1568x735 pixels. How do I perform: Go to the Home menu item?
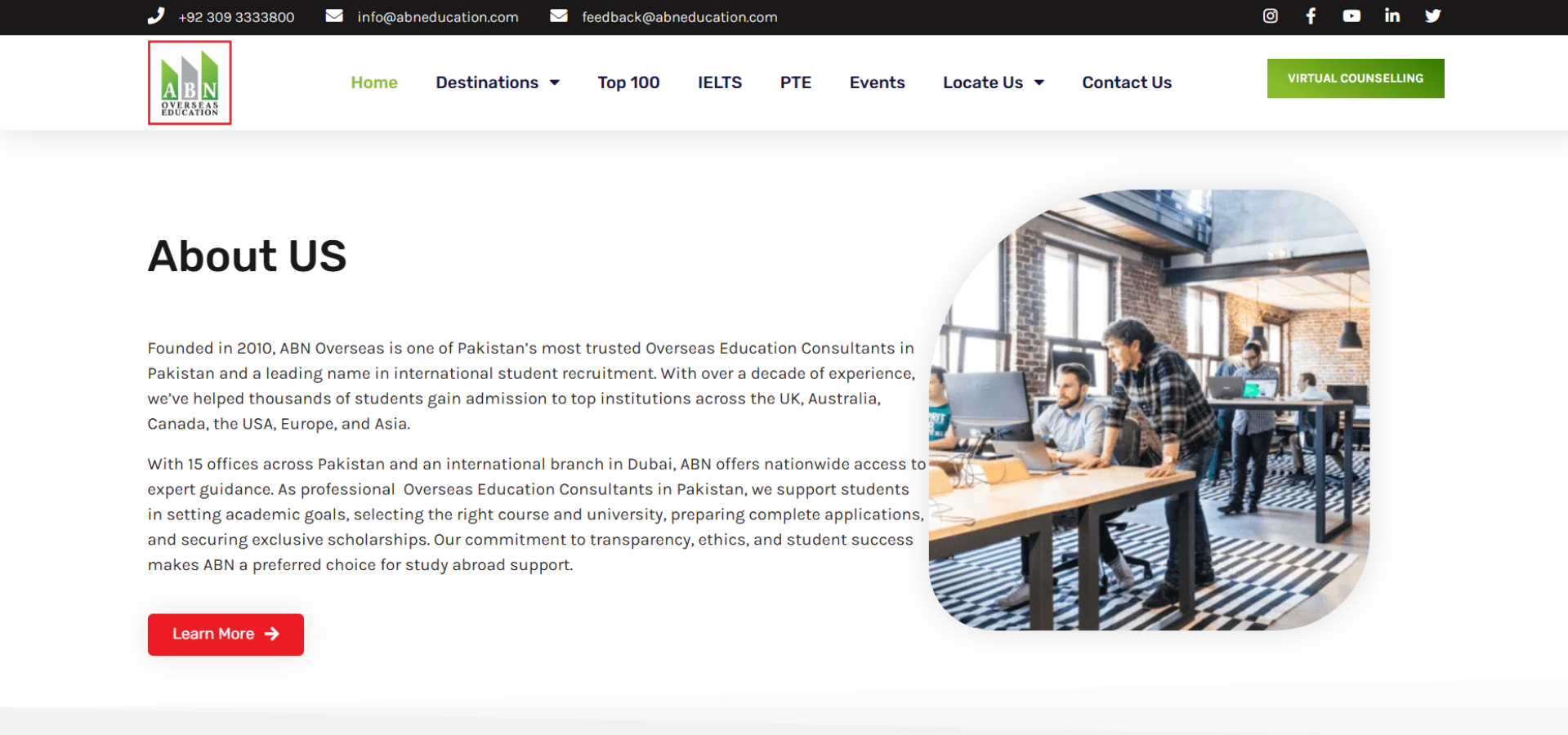pos(374,82)
